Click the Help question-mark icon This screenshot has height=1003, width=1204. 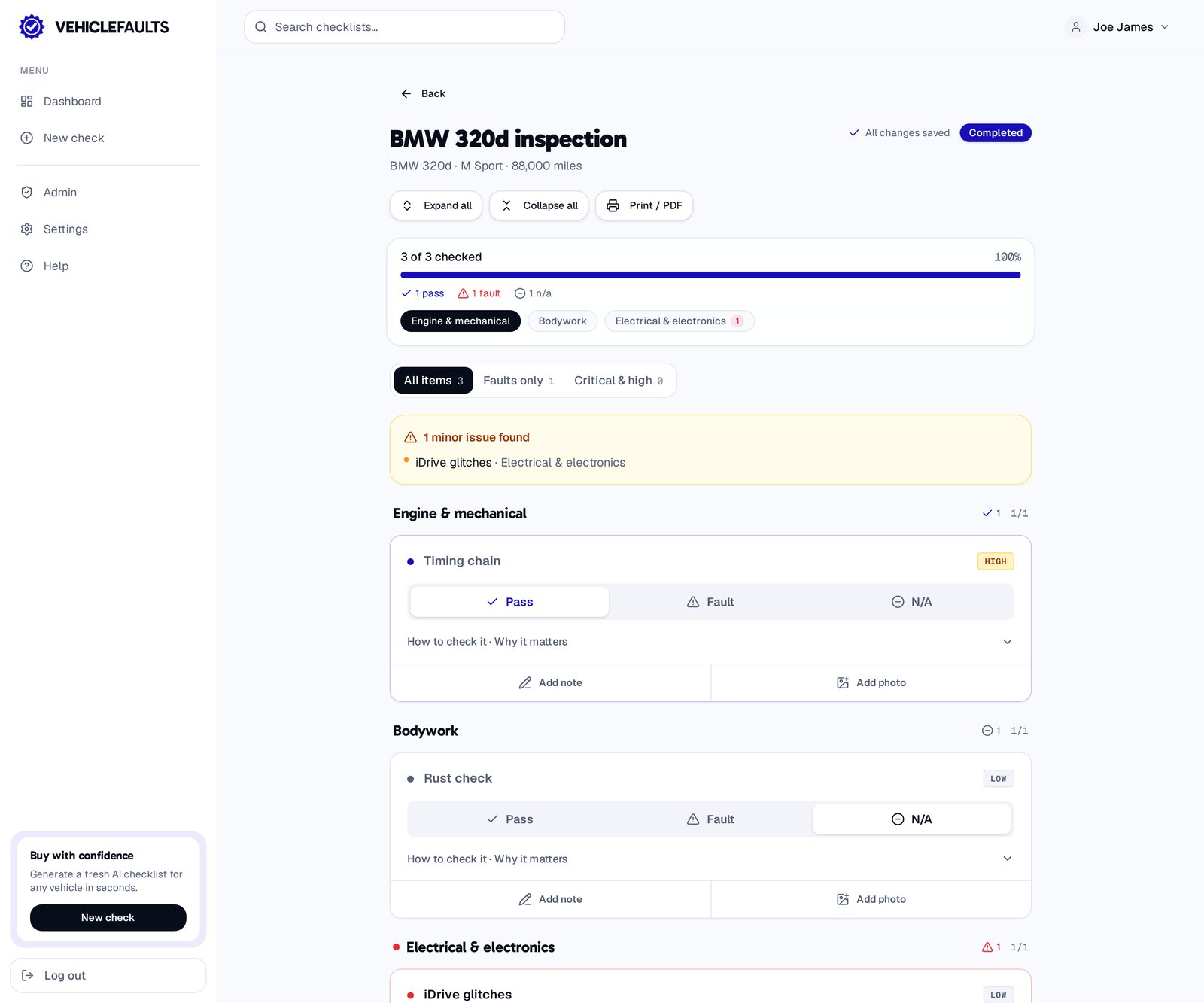click(x=27, y=266)
